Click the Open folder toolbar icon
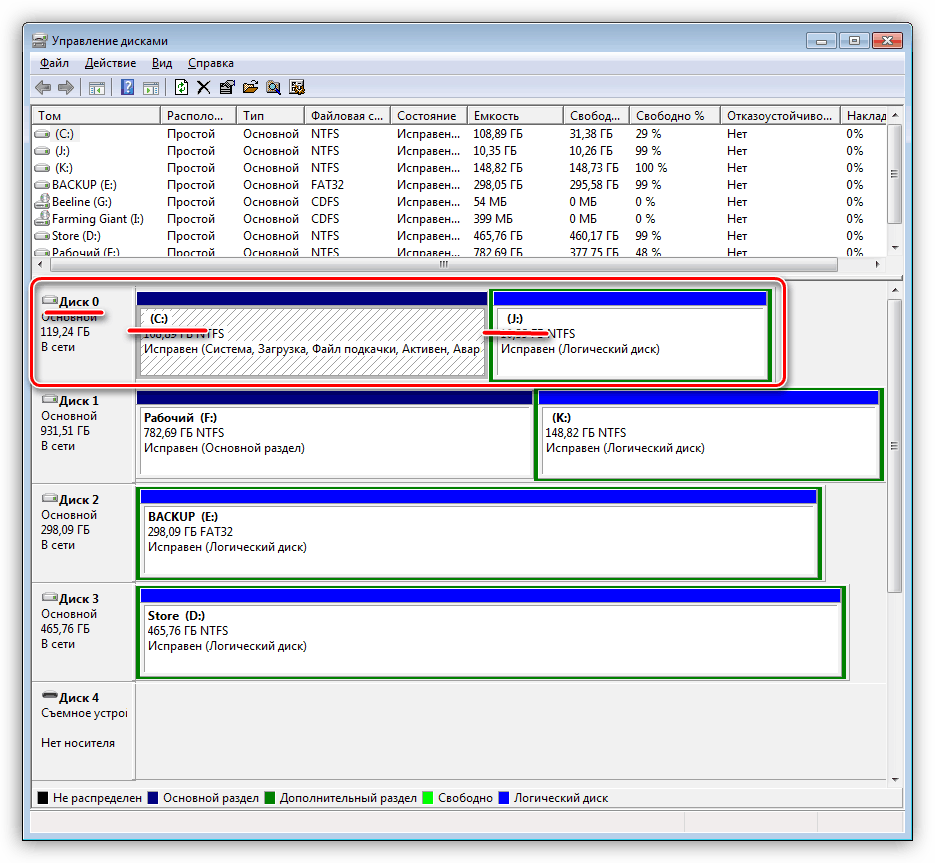 point(250,88)
